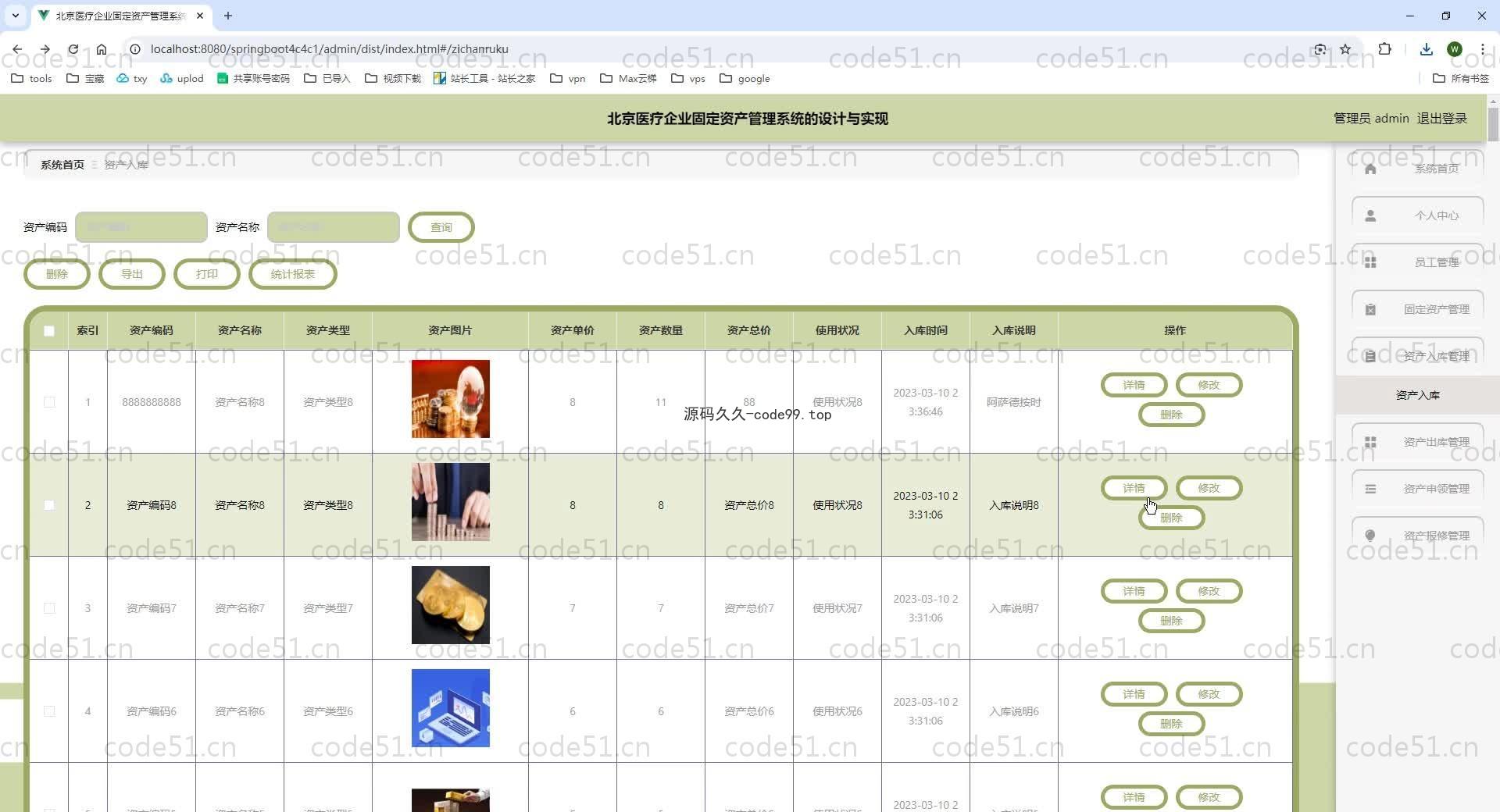Open the browser downloads icon
The width and height of the screenshot is (1500, 812).
pyautogui.click(x=1427, y=49)
